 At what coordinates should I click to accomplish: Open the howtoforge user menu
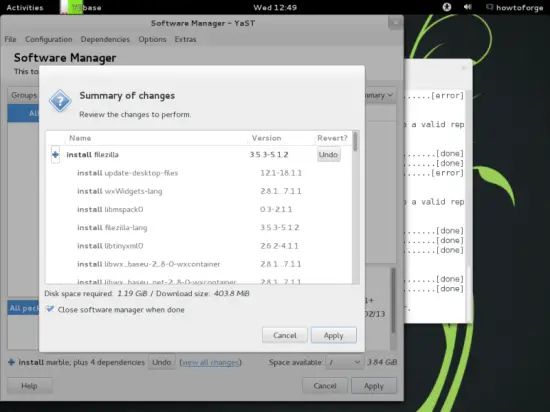(515, 7)
